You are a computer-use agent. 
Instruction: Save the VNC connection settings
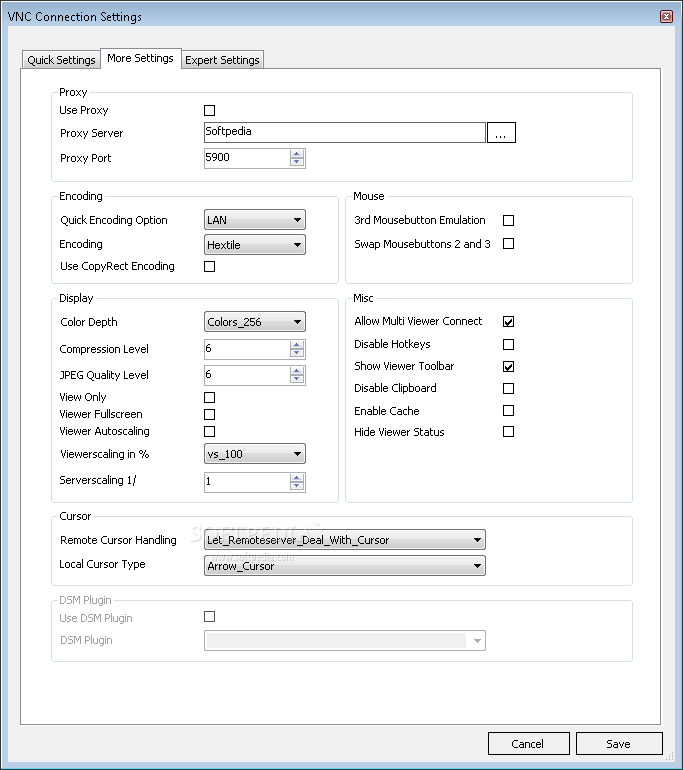pyautogui.click(x=619, y=744)
